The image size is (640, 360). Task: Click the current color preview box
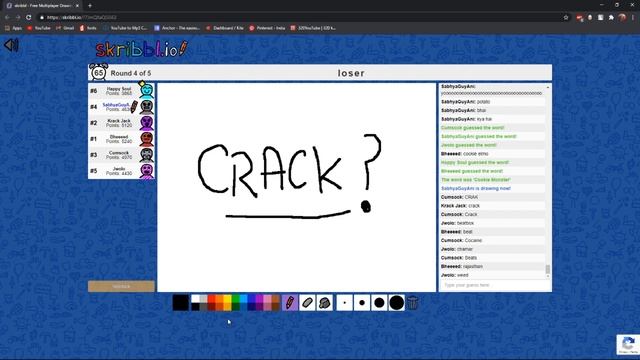[181, 303]
